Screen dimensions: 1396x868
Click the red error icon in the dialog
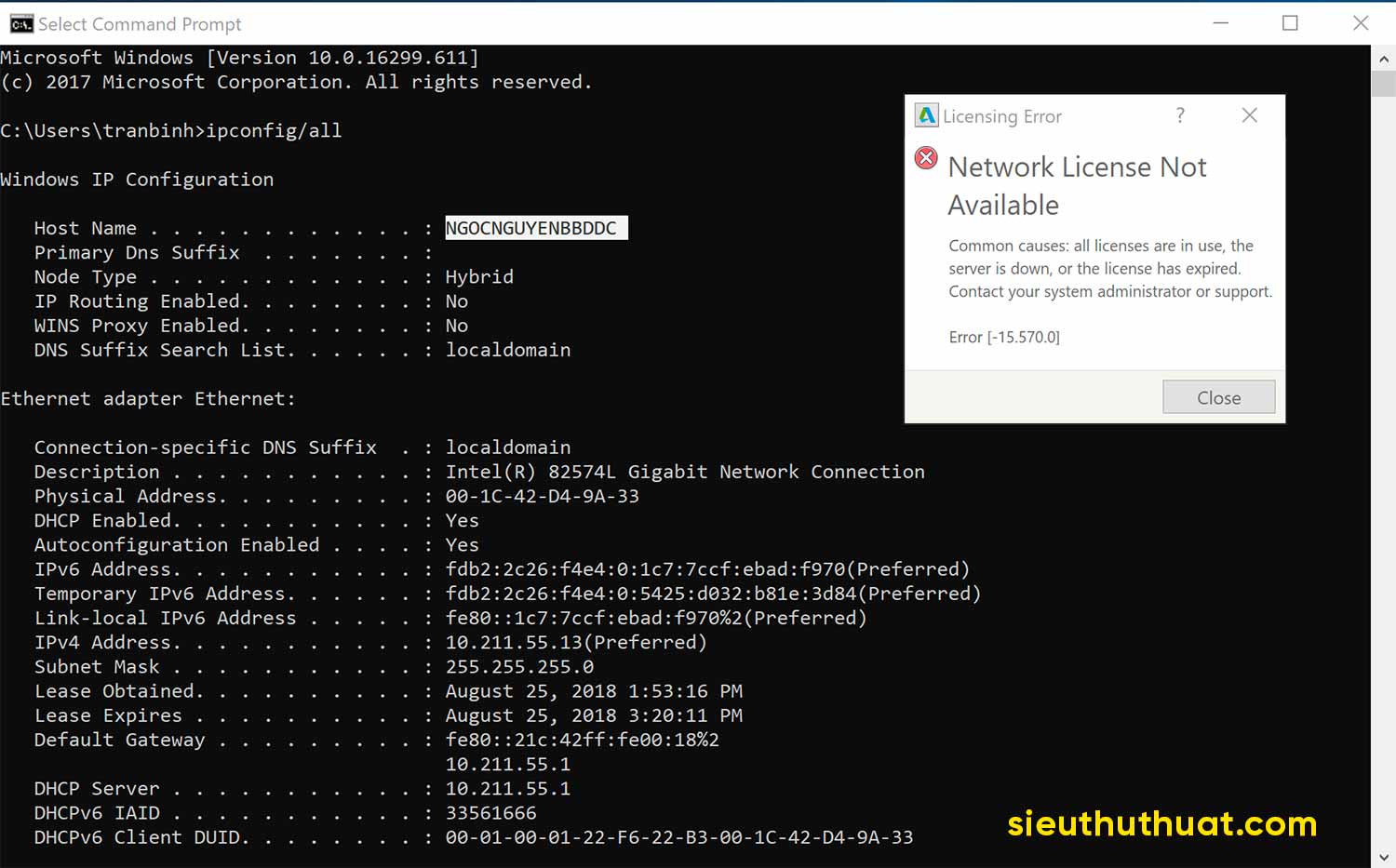coord(926,157)
